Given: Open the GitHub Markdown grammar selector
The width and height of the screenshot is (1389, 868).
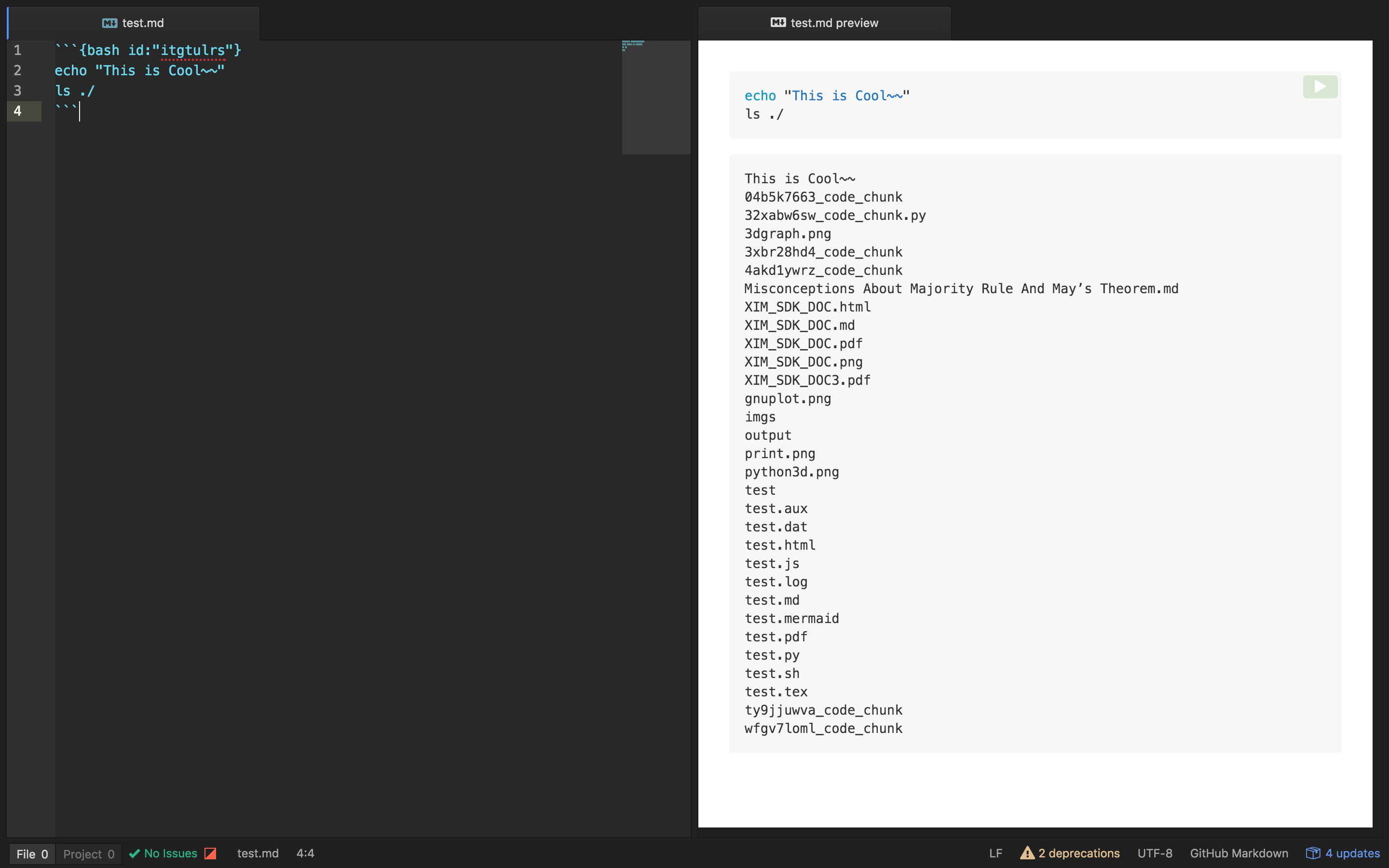Looking at the screenshot, I should pos(1239,853).
